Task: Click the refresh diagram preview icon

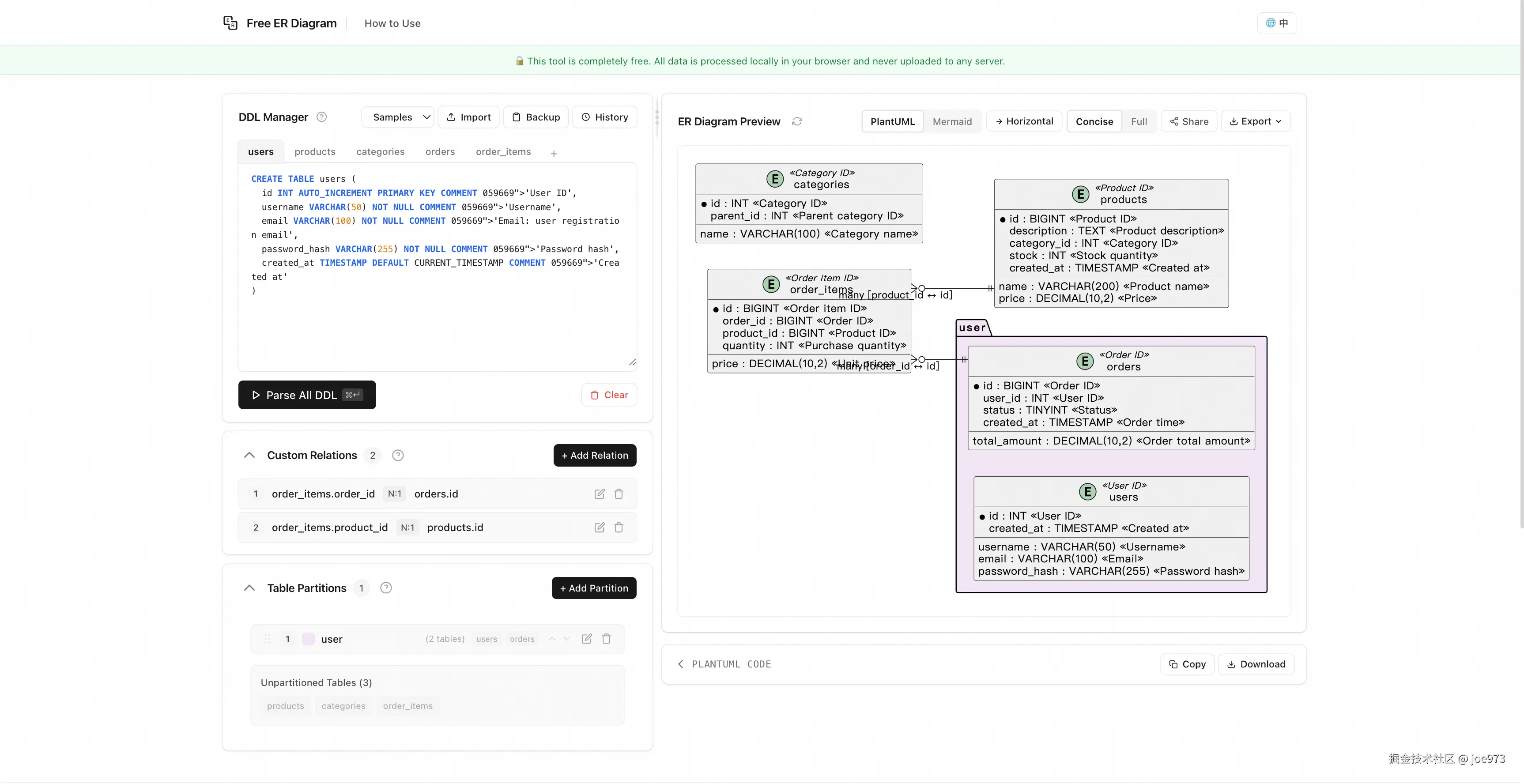Action: (x=797, y=121)
